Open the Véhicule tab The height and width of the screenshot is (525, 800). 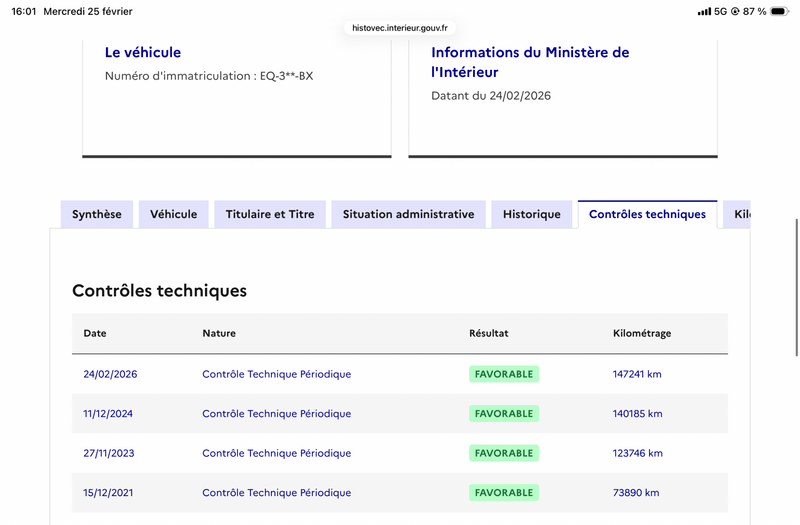(174, 214)
